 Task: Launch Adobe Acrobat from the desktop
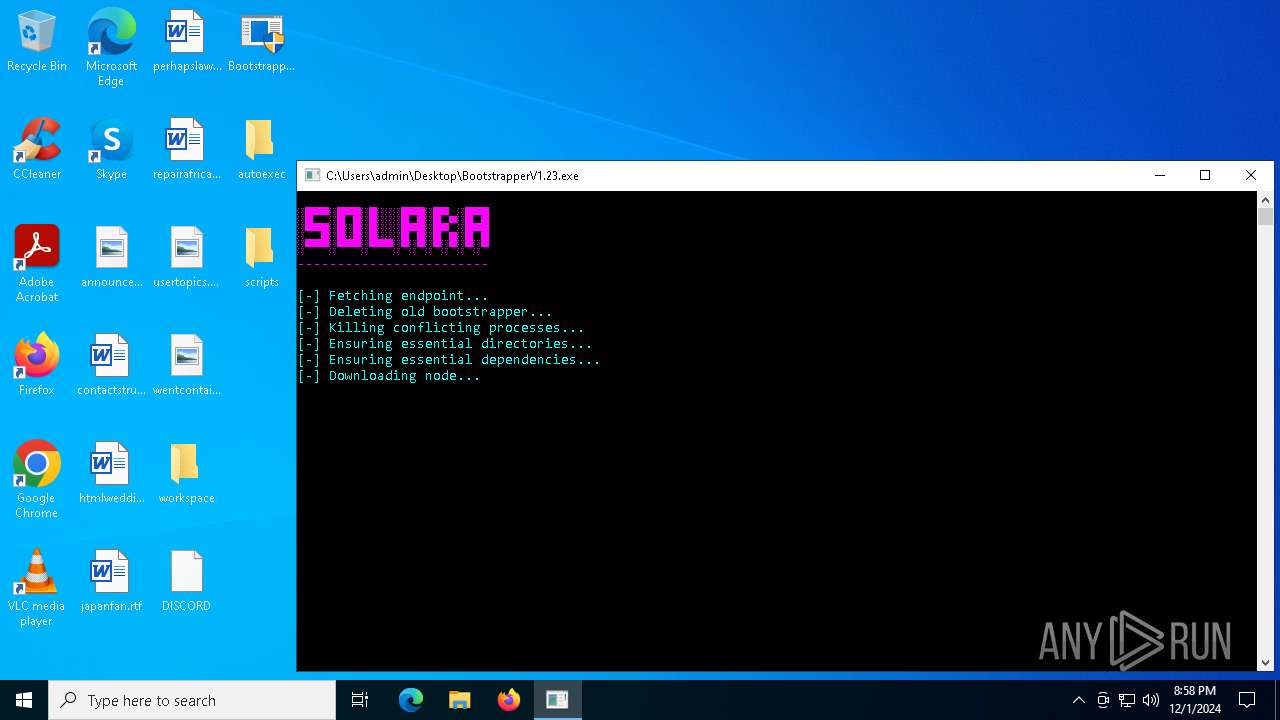[x=37, y=264]
